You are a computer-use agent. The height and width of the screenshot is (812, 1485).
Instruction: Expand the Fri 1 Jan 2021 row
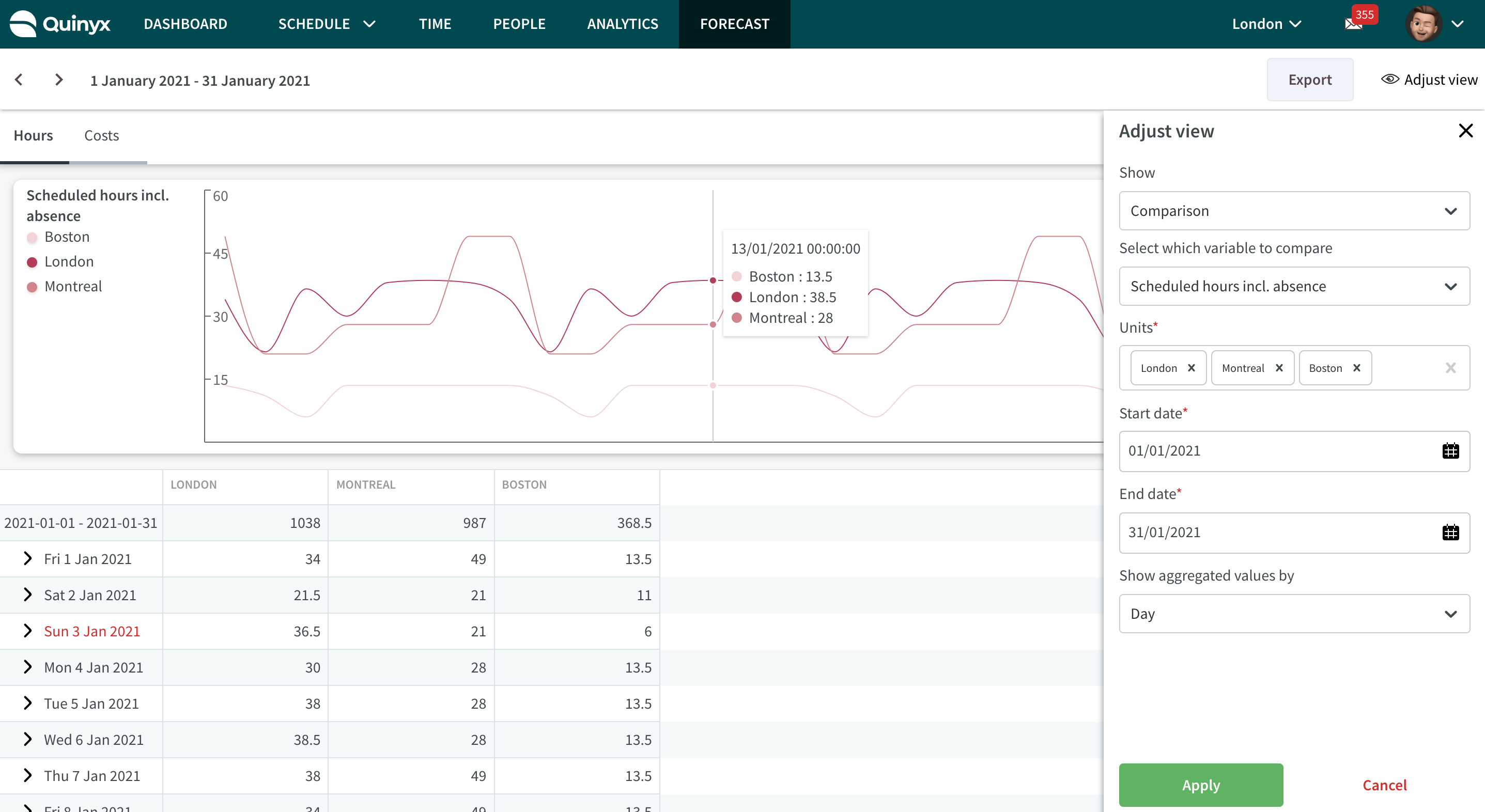coord(28,558)
